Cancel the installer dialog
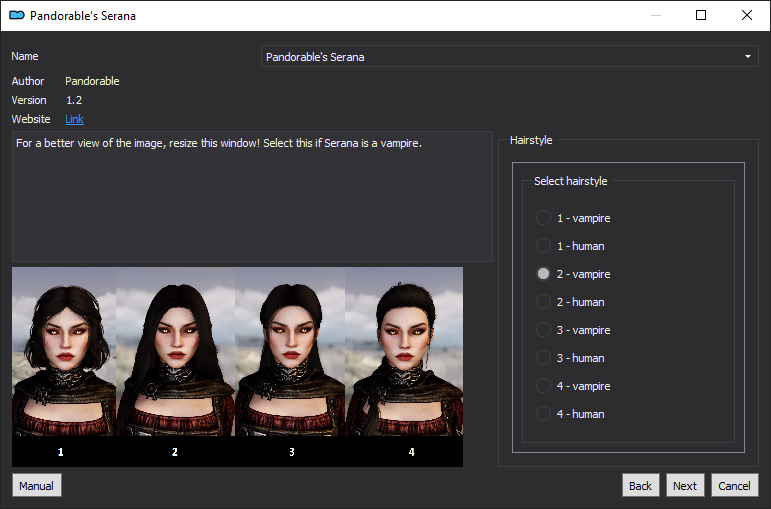Viewport: 771px width, 509px height. pyautogui.click(x=735, y=486)
